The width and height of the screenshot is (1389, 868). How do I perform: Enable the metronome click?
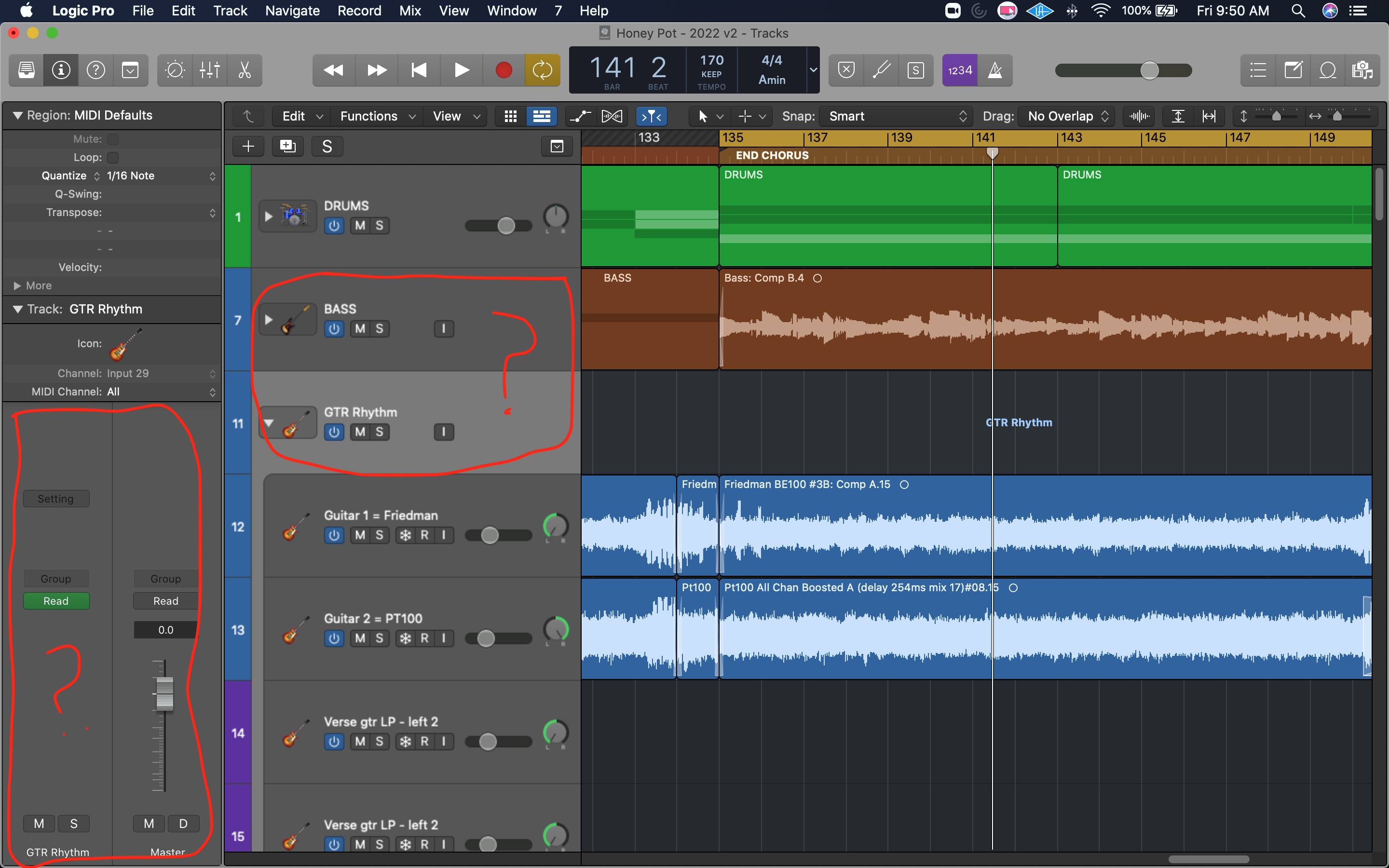click(x=994, y=70)
